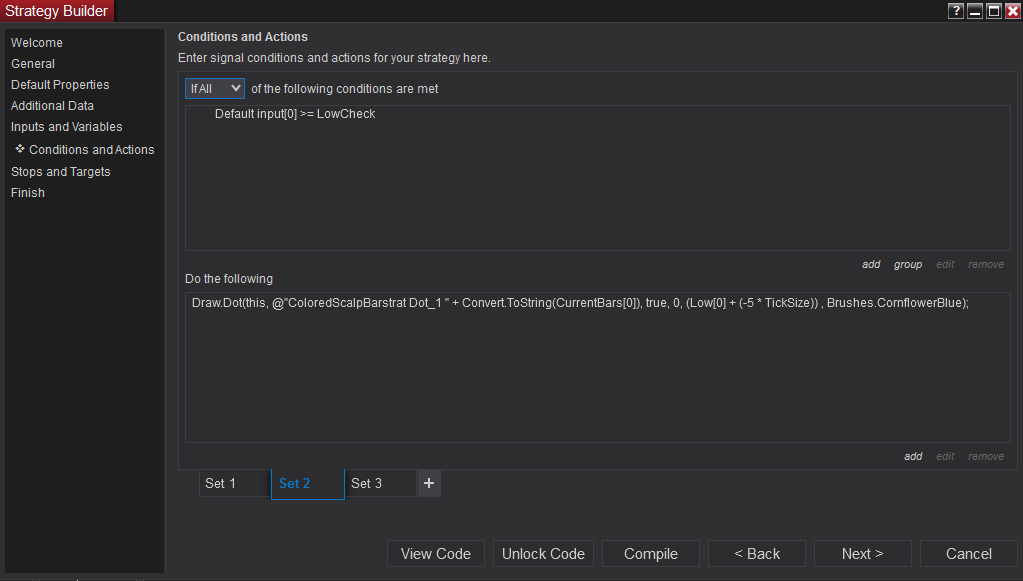
Task: Click the View Code button
Action: pyautogui.click(x=435, y=554)
